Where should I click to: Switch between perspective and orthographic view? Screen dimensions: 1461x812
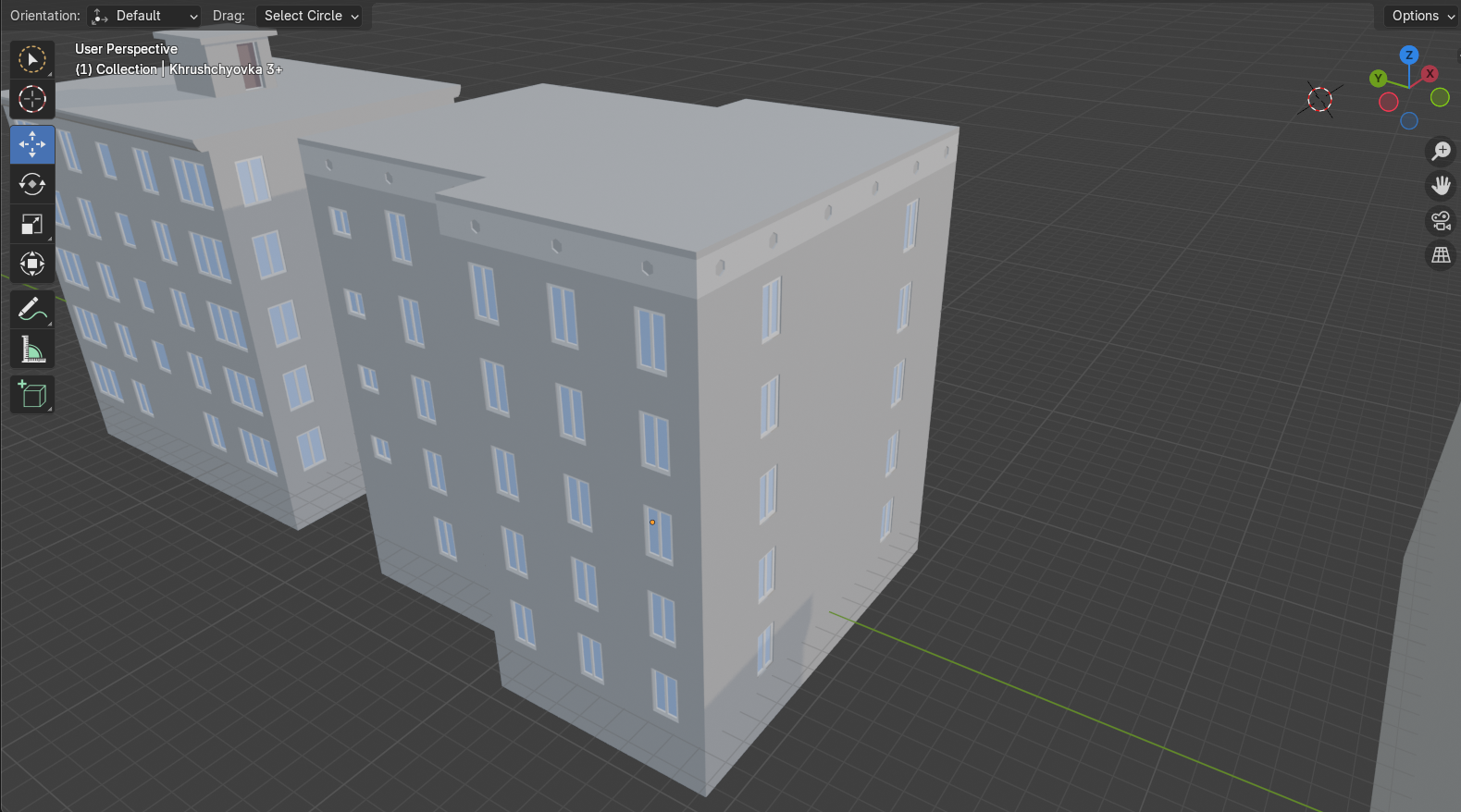1441,255
